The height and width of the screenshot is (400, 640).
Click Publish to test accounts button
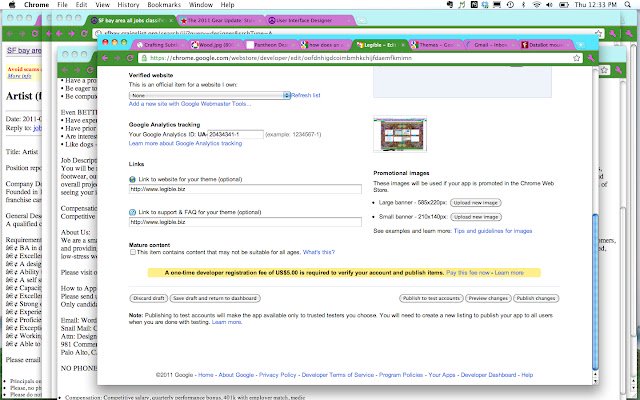coord(431,298)
